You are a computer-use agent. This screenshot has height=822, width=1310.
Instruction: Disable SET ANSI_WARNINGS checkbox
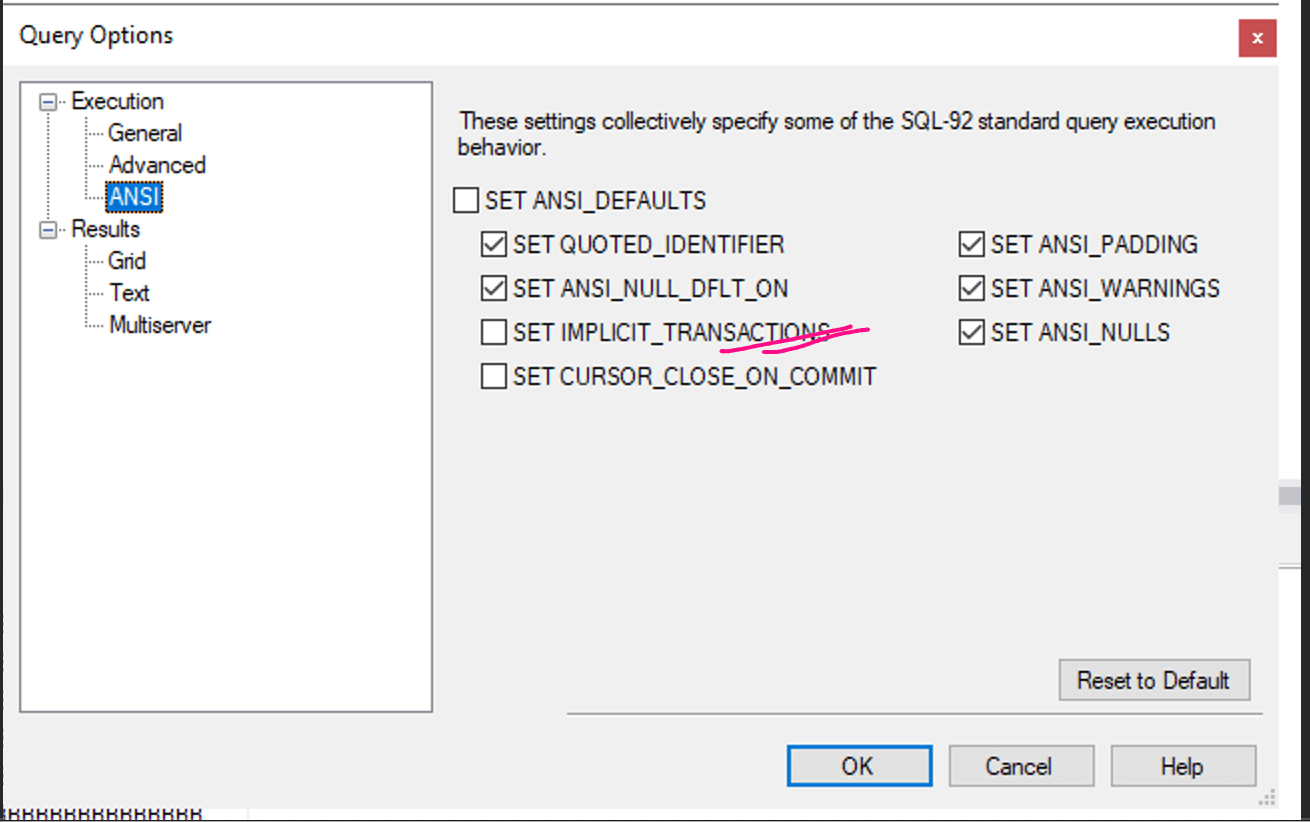click(971, 289)
